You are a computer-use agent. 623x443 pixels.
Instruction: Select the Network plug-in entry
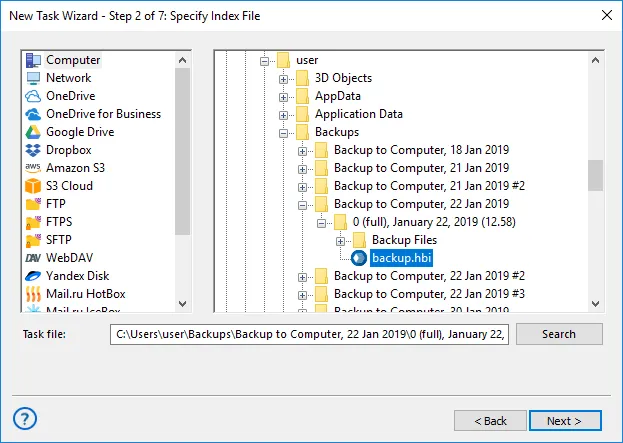(68, 78)
